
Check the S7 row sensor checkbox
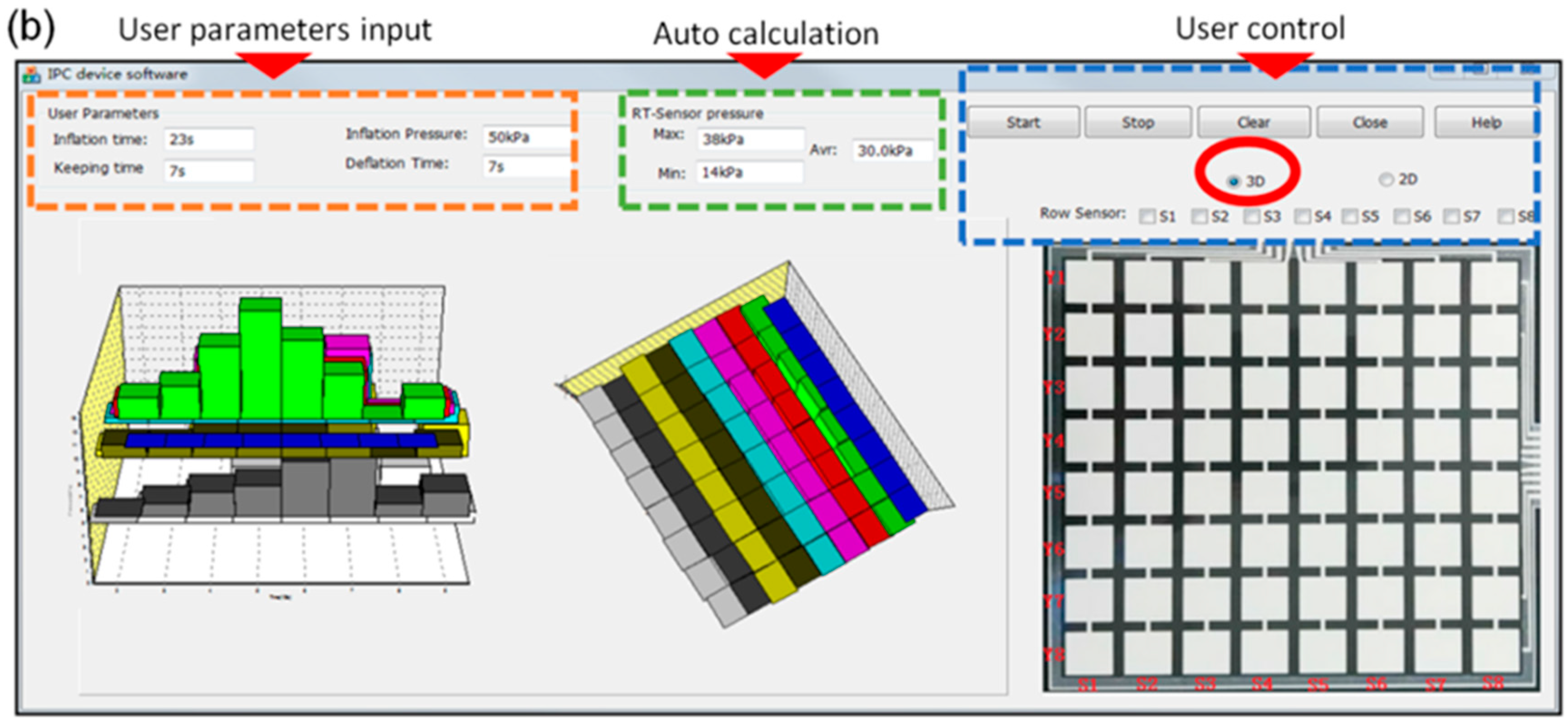[x=1451, y=216]
